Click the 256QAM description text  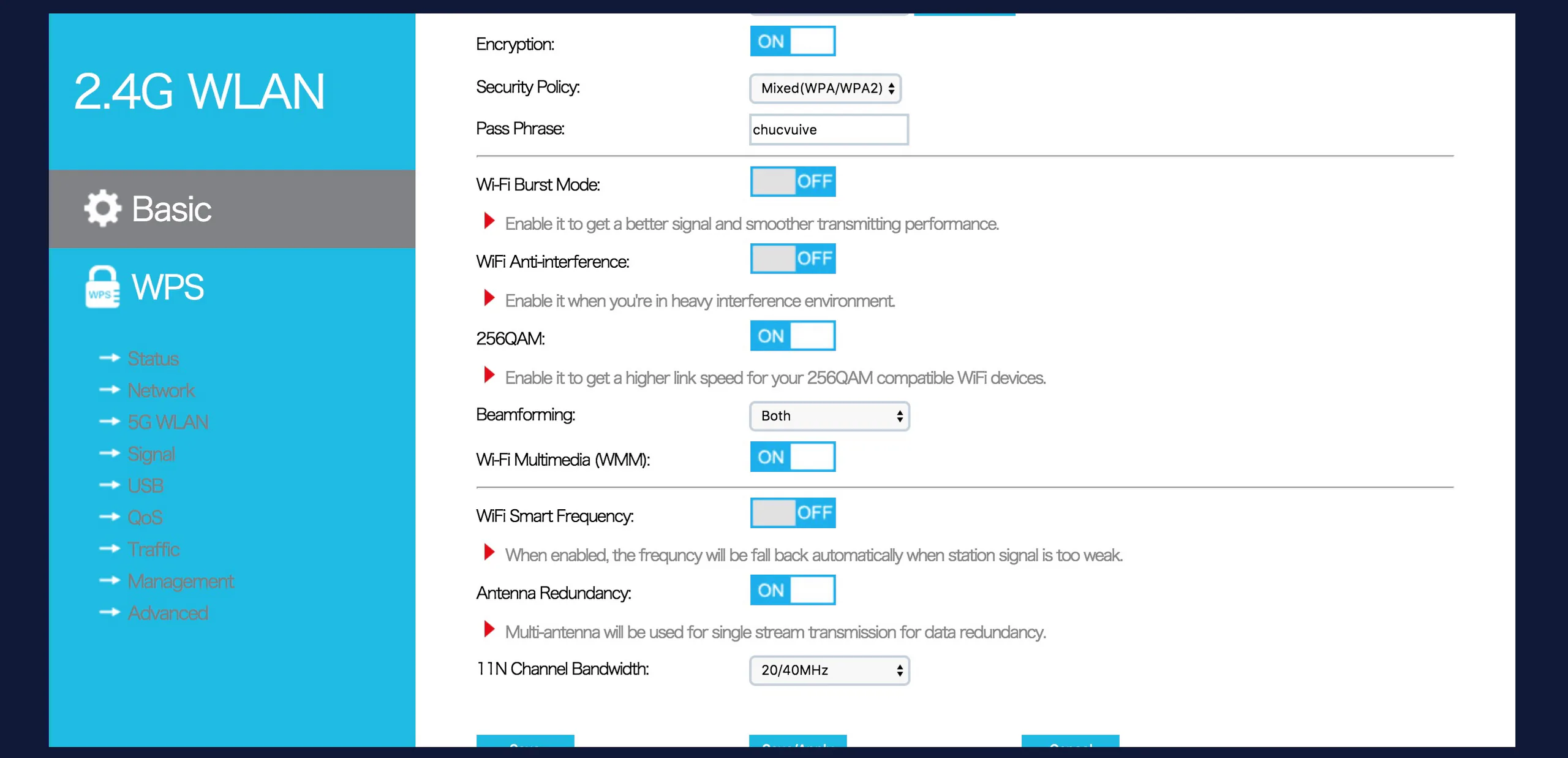tap(775, 378)
